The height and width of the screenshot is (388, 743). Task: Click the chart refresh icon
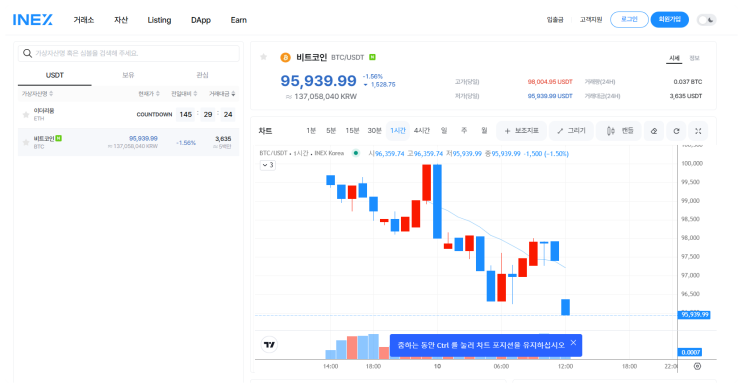pyautogui.click(x=676, y=131)
